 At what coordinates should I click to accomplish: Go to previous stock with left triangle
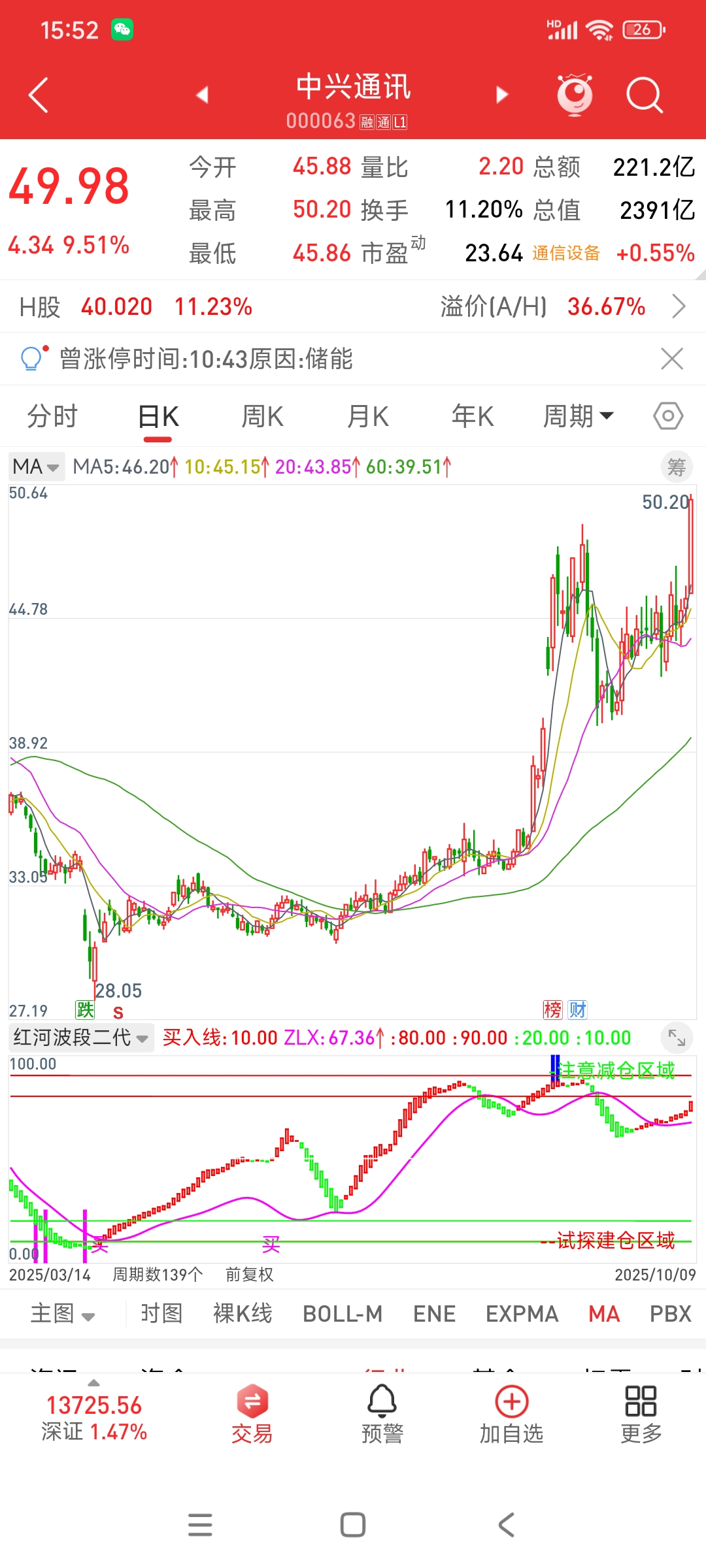202,95
